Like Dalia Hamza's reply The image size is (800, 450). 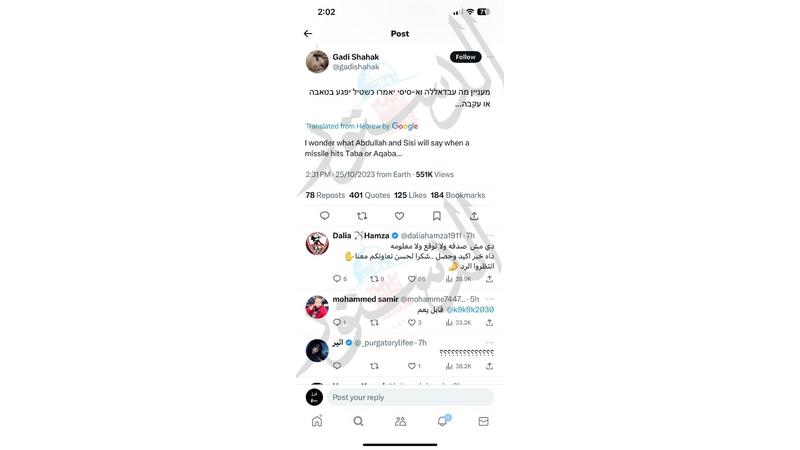(x=412, y=279)
